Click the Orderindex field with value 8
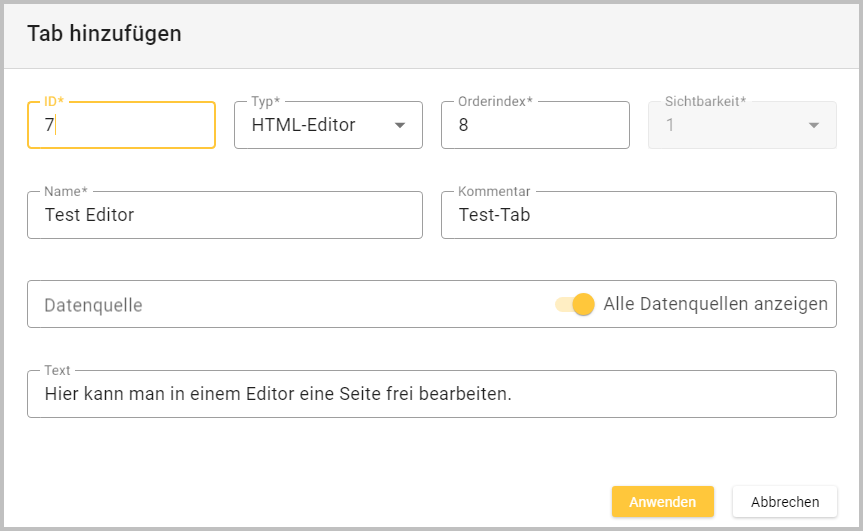Viewport: 863px width, 531px height. point(535,126)
